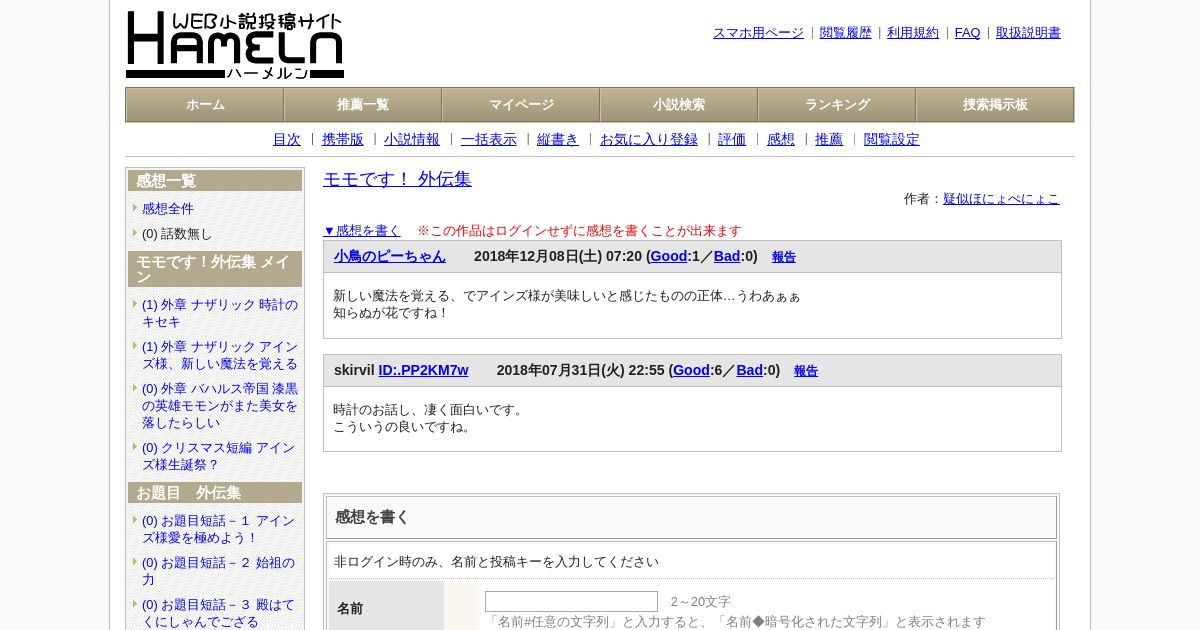1200x630 pixels.
Task: Open the novel title モモです！ 外伝集
Action: [x=397, y=179]
